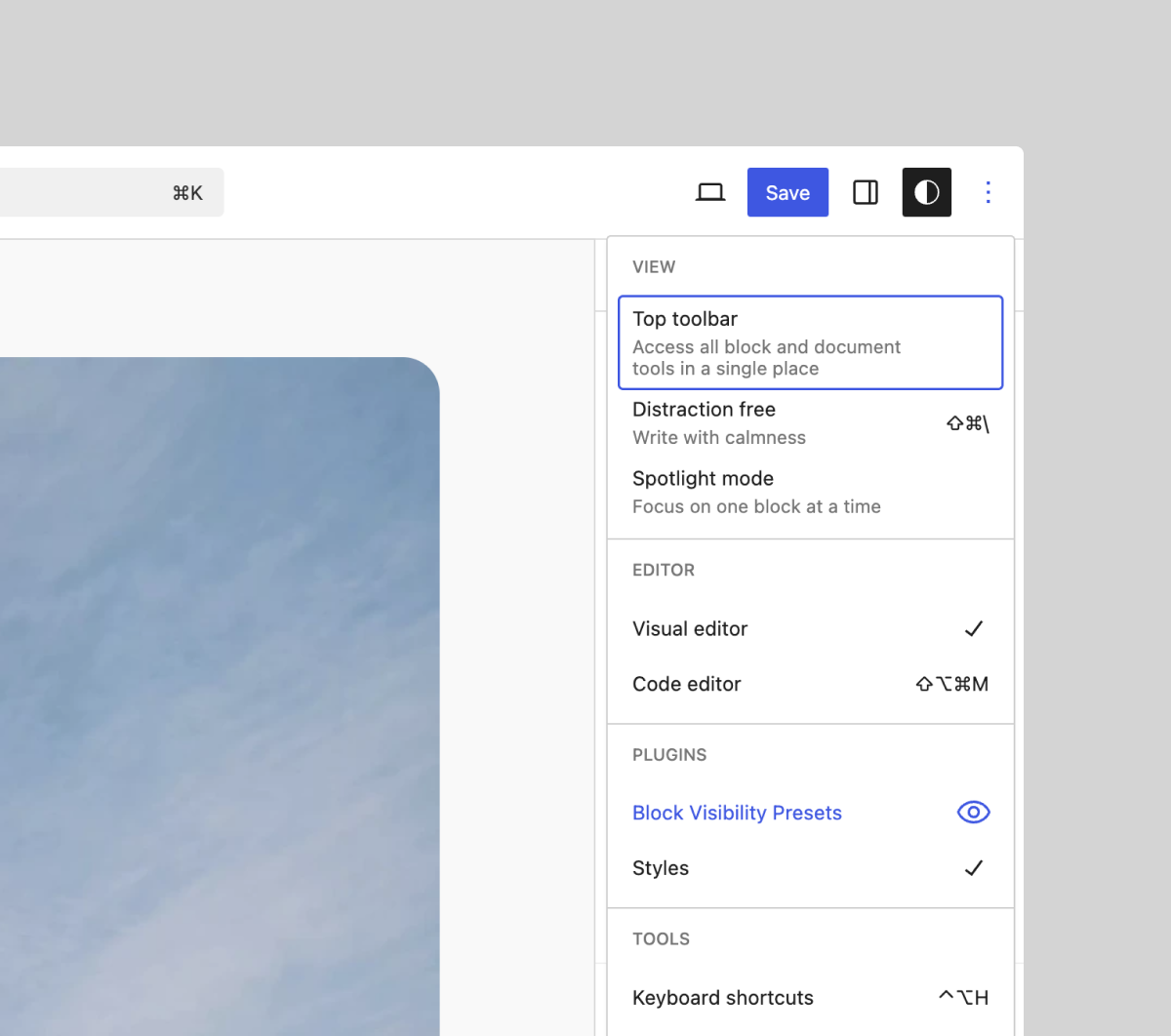Toggle the Settings sidebar panel icon
1171x1036 pixels.
click(865, 192)
